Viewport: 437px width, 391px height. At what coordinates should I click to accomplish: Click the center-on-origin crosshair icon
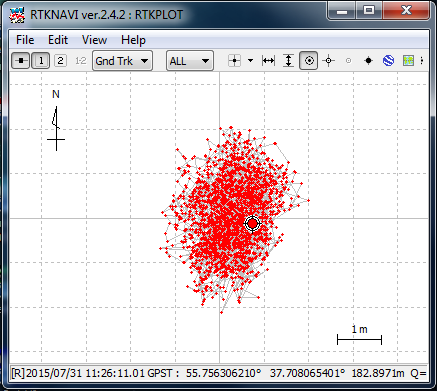234,61
